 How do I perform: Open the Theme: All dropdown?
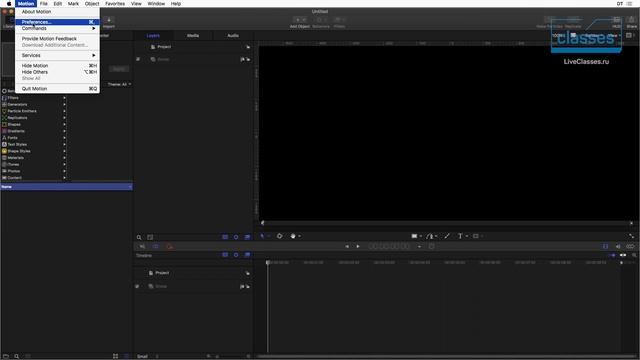119,84
